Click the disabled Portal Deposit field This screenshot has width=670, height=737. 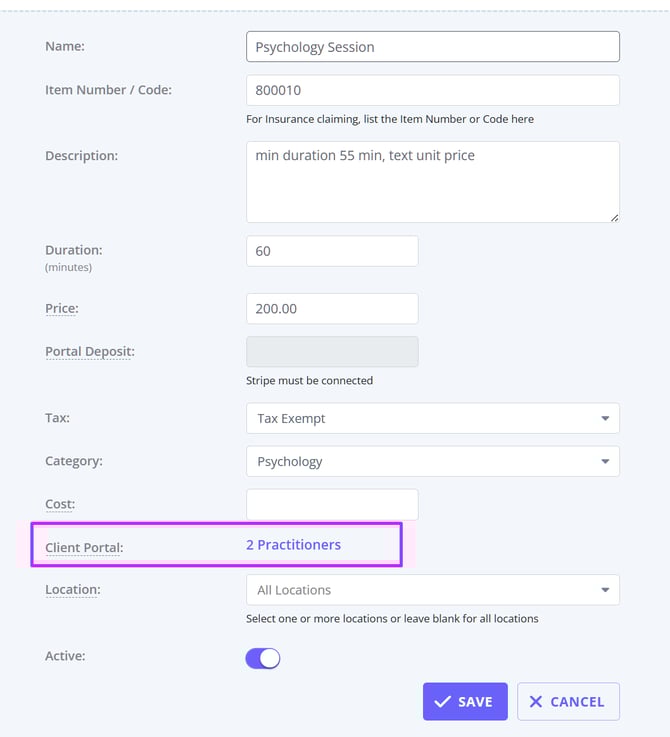coord(332,352)
